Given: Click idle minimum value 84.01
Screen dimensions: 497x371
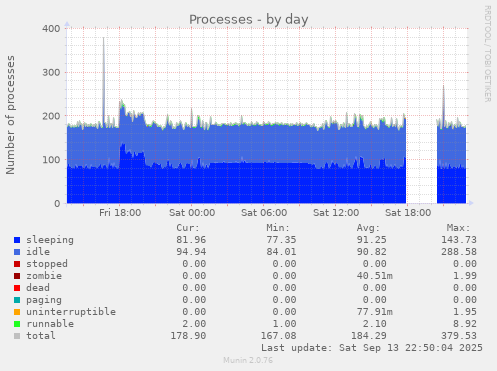Looking at the screenshot, I should [281, 252].
